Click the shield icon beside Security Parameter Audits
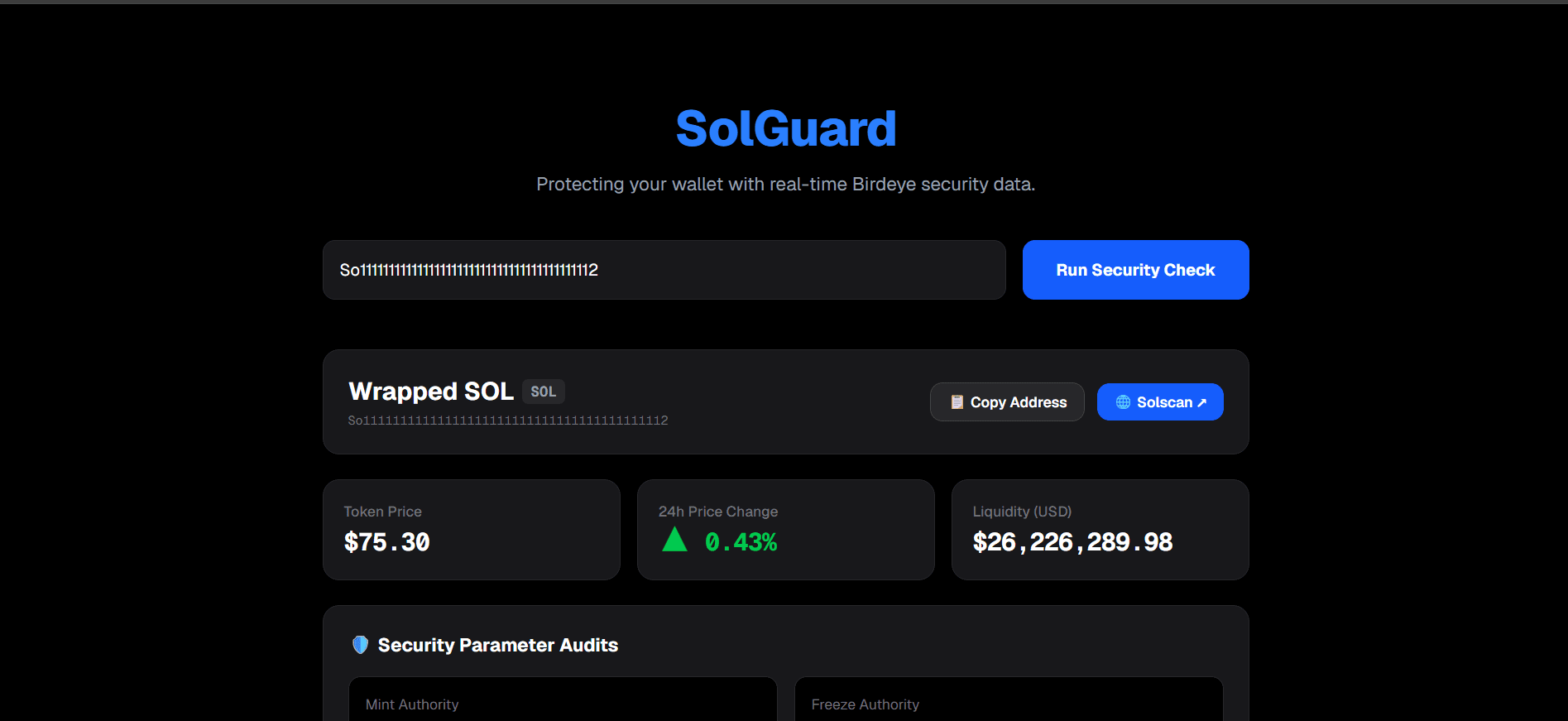The height and width of the screenshot is (721, 1568). coord(360,645)
